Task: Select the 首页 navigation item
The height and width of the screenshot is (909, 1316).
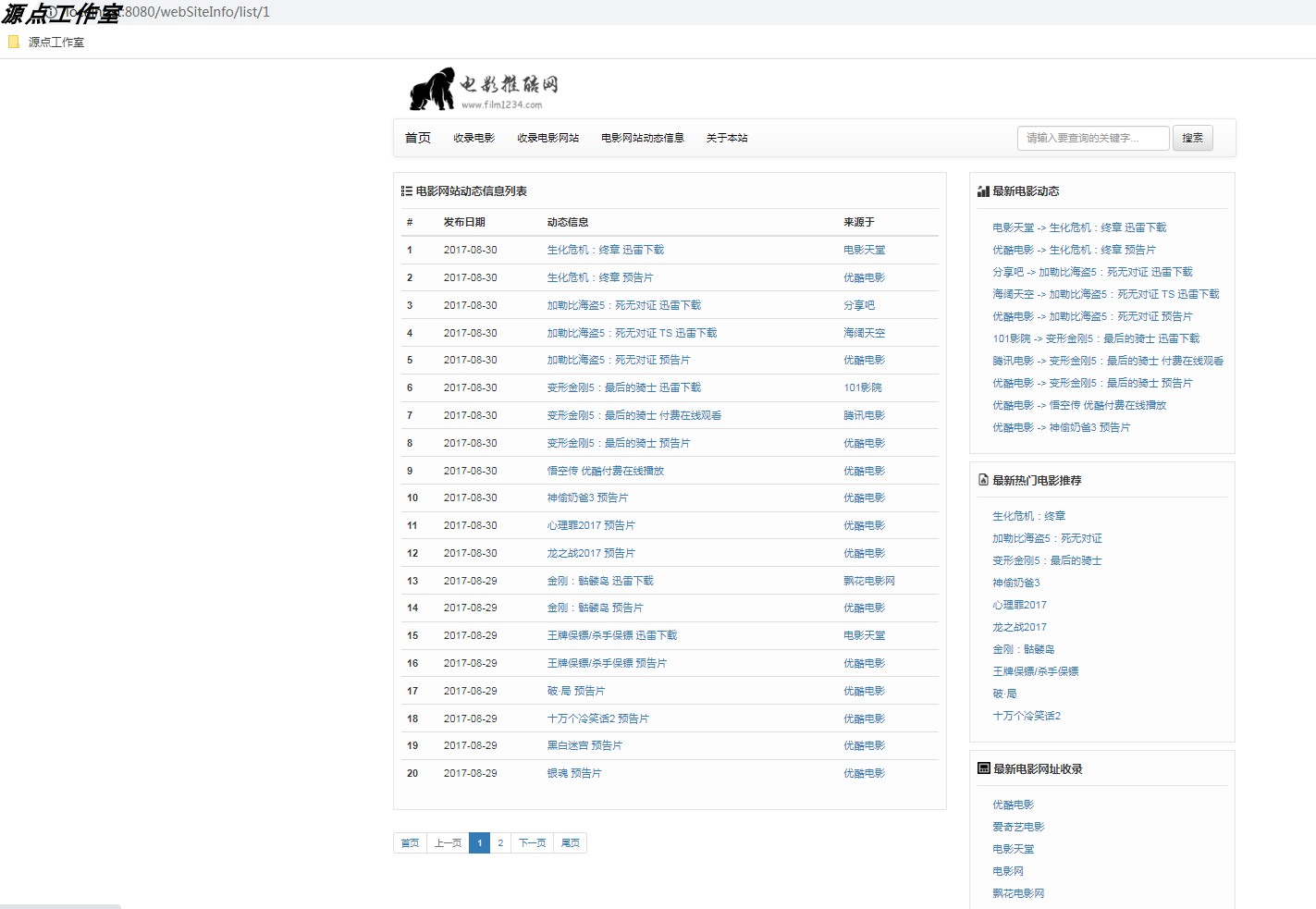Action: pos(417,137)
